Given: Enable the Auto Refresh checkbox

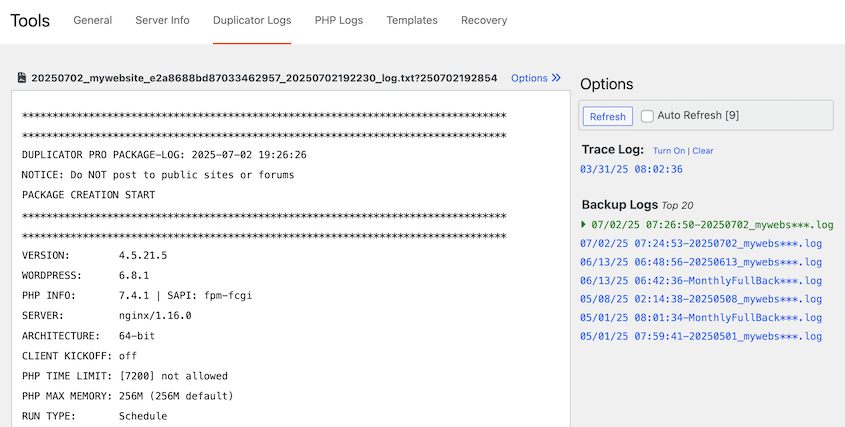Looking at the screenshot, I should (647, 116).
